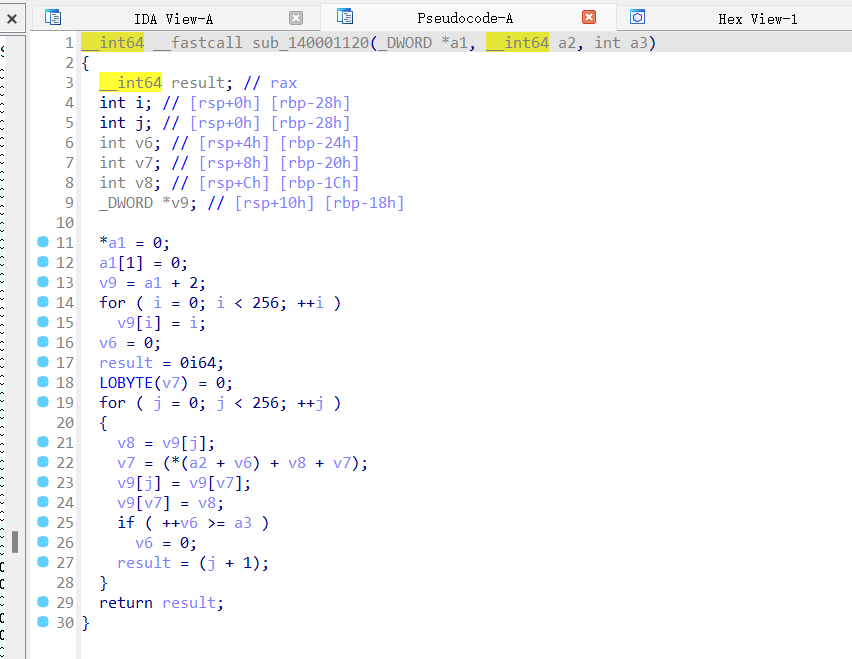Toggle breakpoint dot on line 30
The height and width of the screenshot is (659, 852).
point(43,622)
